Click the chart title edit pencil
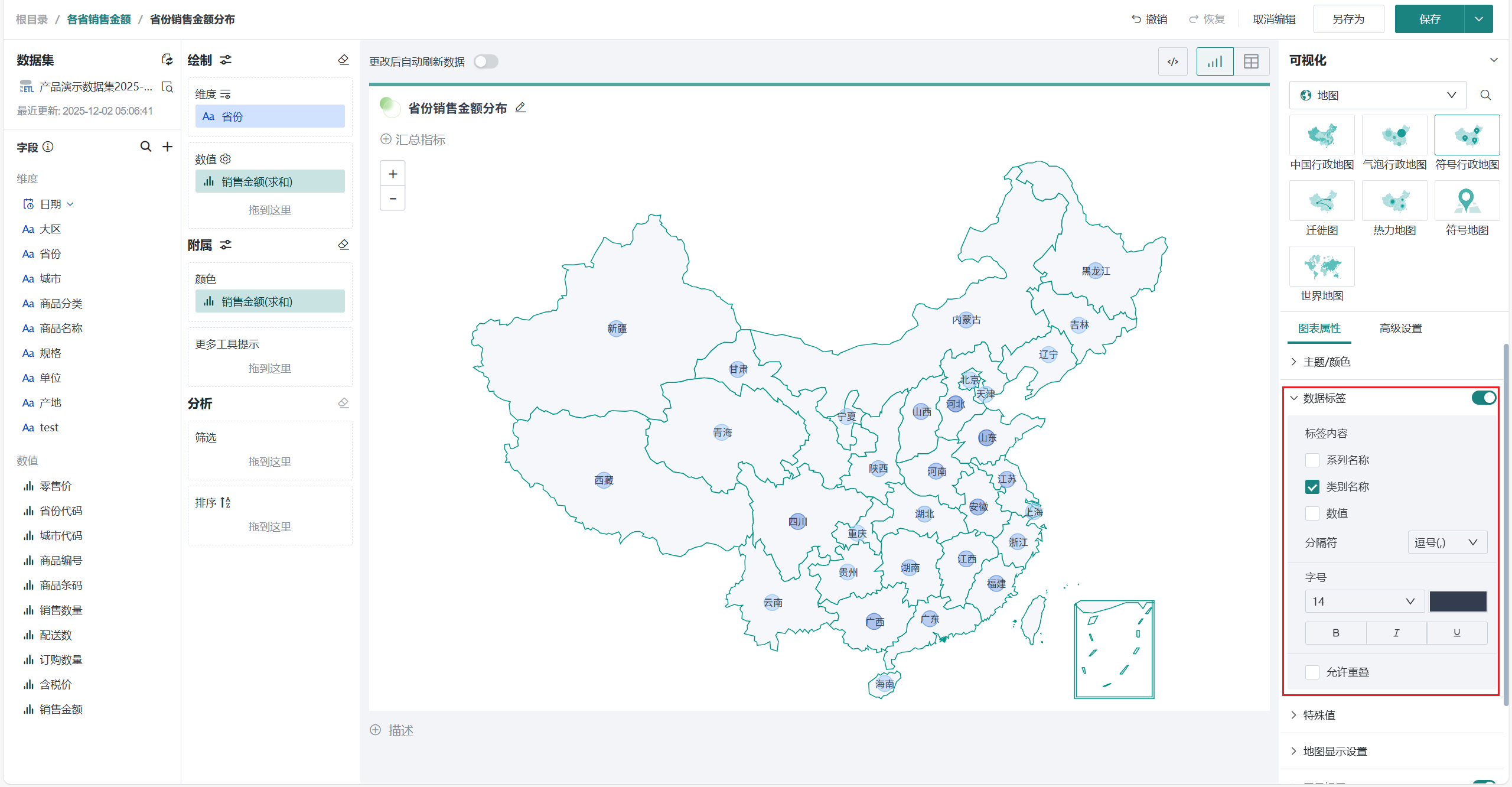This screenshot has height=787, width=1512. tap(520, 108)
